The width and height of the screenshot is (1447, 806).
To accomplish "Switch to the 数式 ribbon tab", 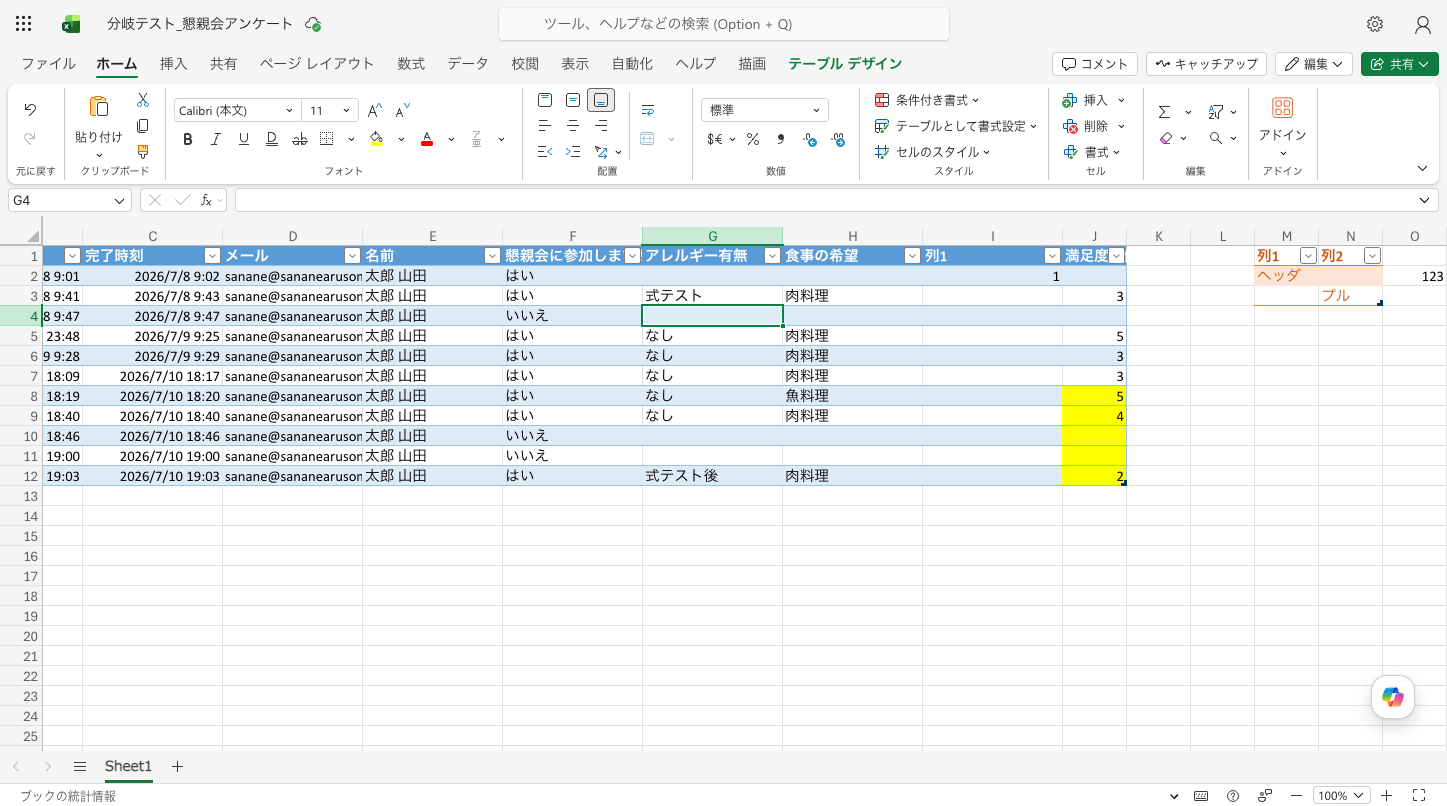I will [x=411, y=63].
